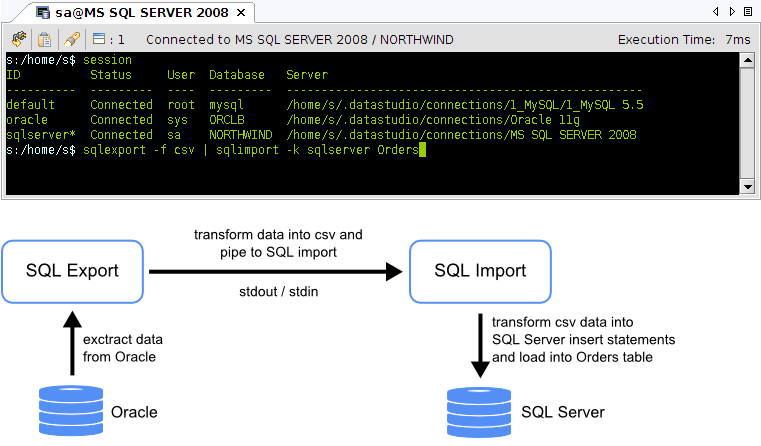Image resolution: width=761 pixels, height=446 pixels.
Task: Show previous tab with left arrow
Action: coord(716,12)
